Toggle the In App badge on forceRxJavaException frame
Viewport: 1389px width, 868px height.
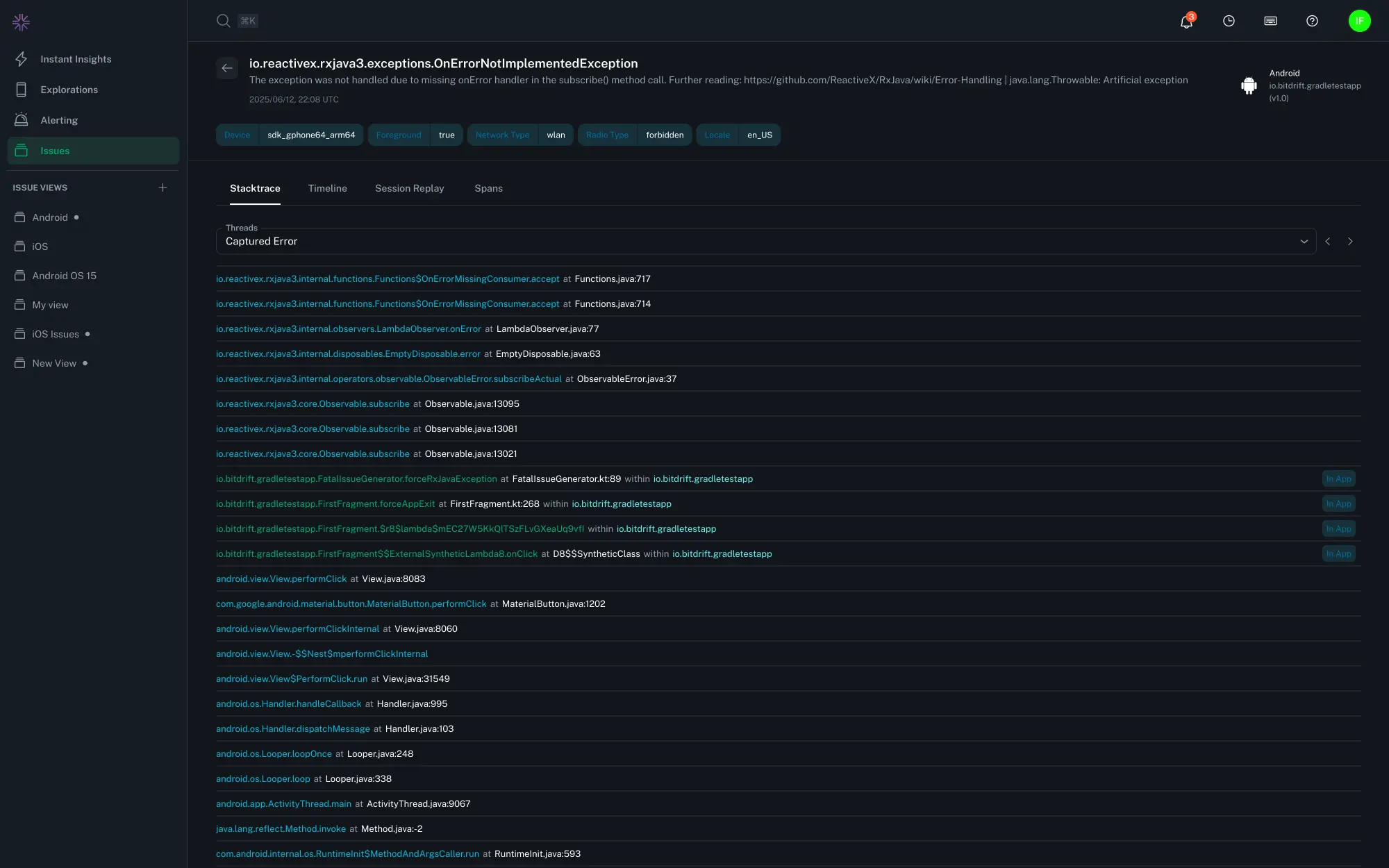click(1338, 478)
